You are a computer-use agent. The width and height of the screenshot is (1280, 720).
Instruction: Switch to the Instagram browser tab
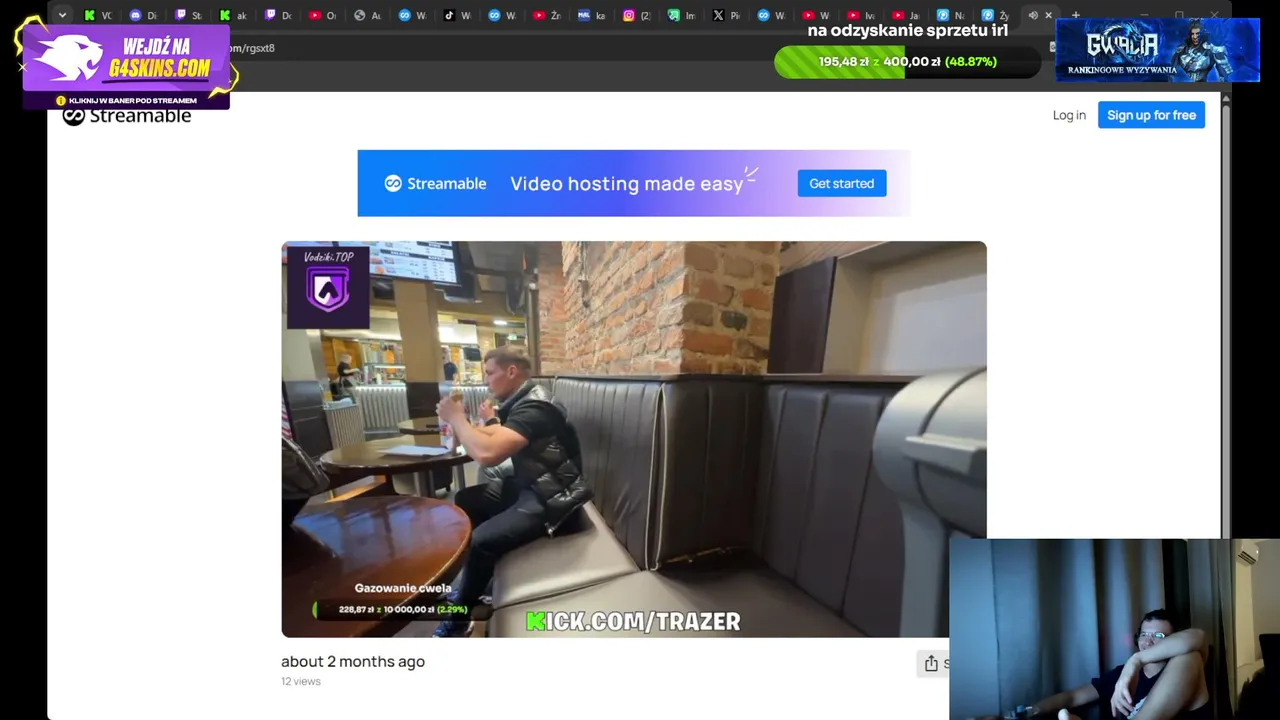[637, 15]
